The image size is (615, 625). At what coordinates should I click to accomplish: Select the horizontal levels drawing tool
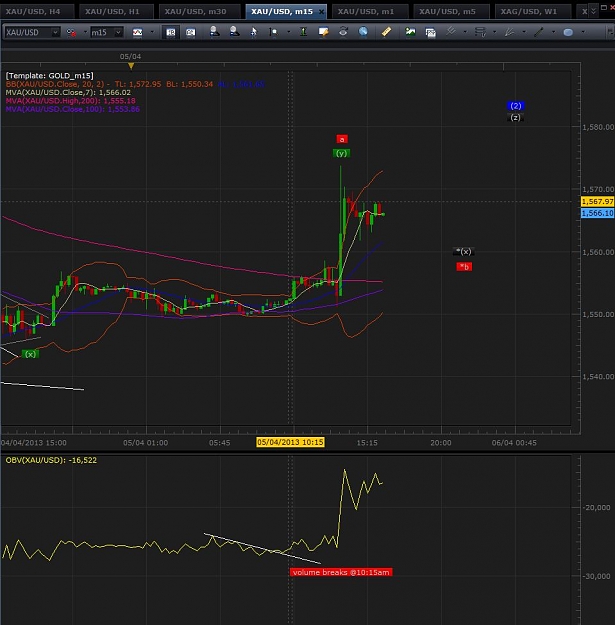pyautogui.click(x=480, y=32)
